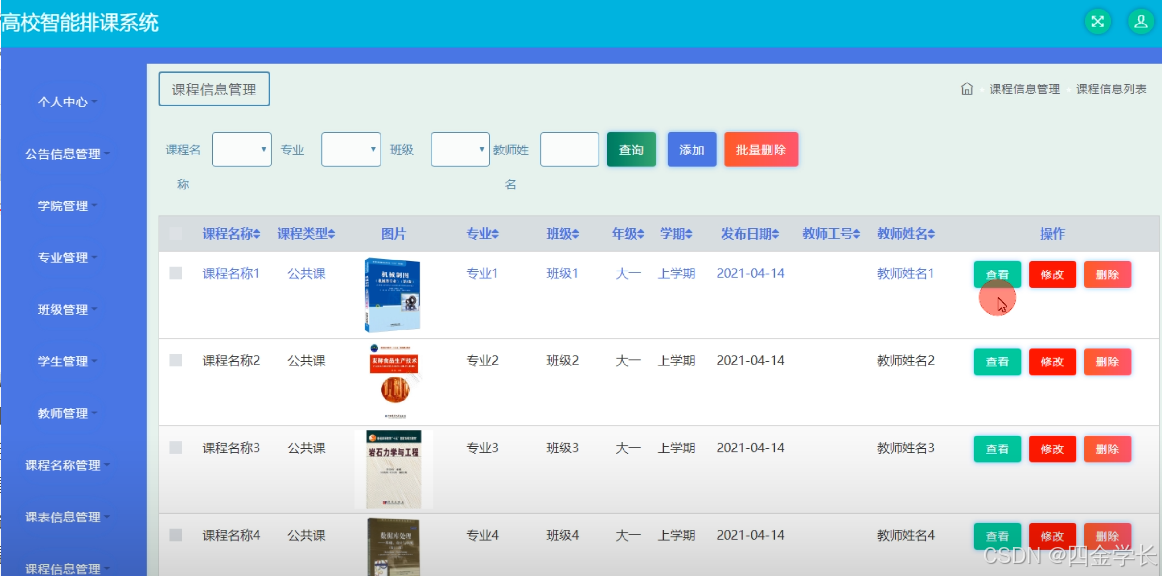Click 查看 for 课程名称1 row
Viewport: 1162px width, 576px height.
click(x=997, y=274)
